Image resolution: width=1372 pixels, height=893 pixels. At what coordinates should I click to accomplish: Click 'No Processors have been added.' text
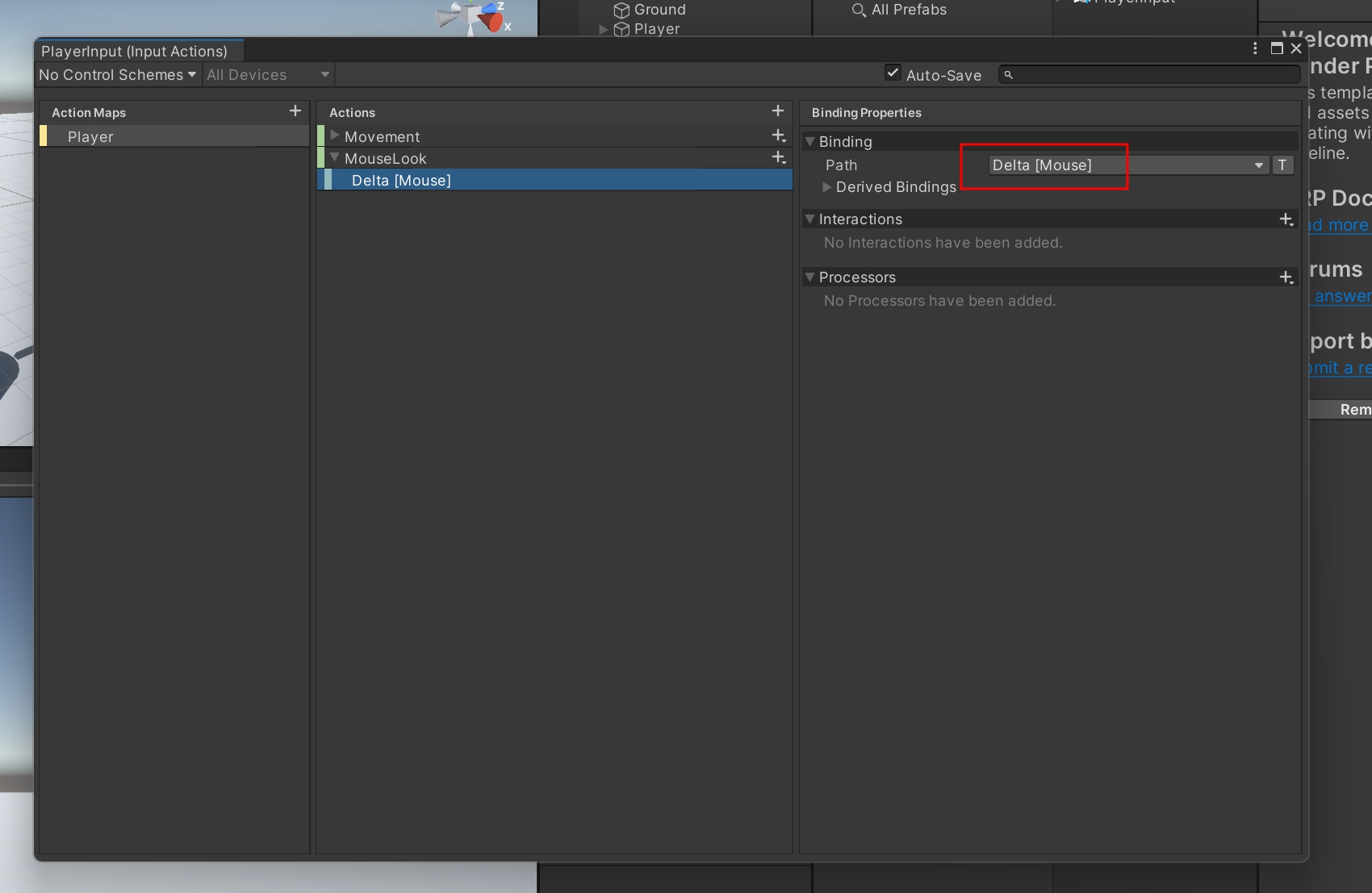pyautogui.click(x=939, y=301)
